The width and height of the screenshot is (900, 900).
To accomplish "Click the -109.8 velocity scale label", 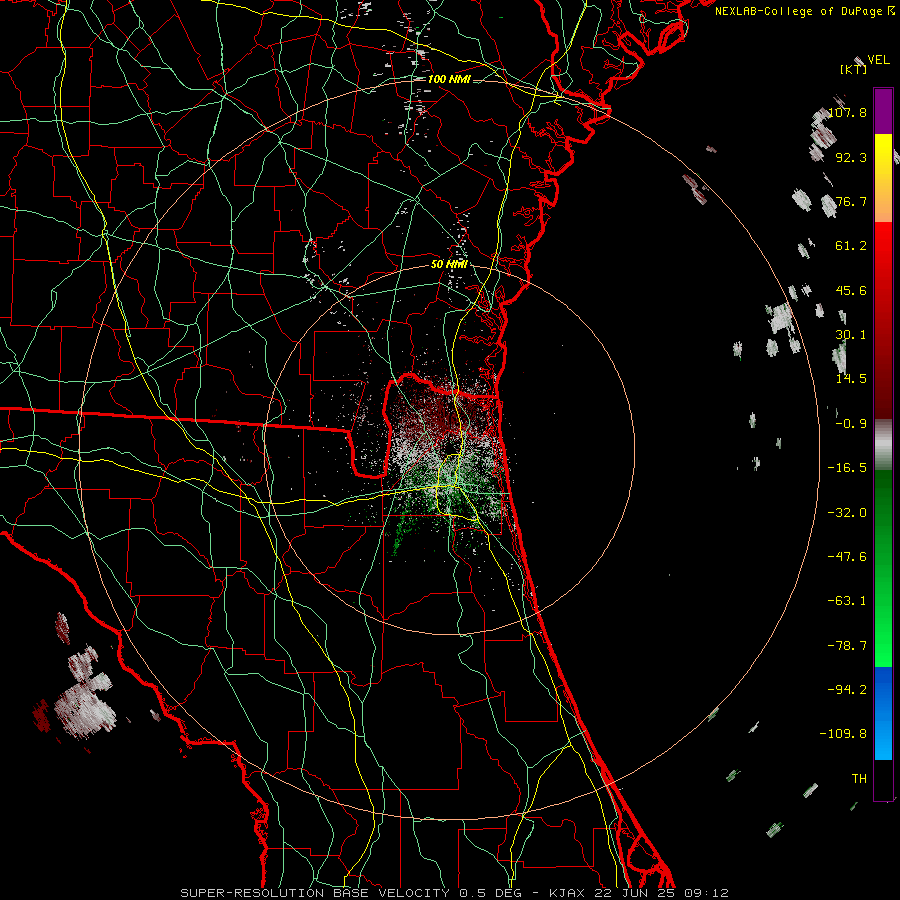I will coord(843,734).
